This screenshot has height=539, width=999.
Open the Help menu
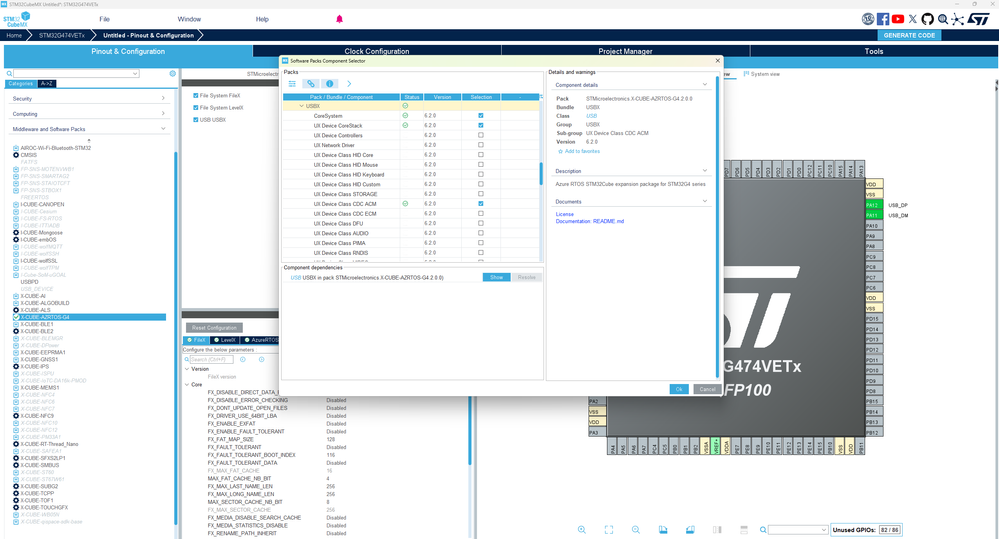[x=262, y=19]
